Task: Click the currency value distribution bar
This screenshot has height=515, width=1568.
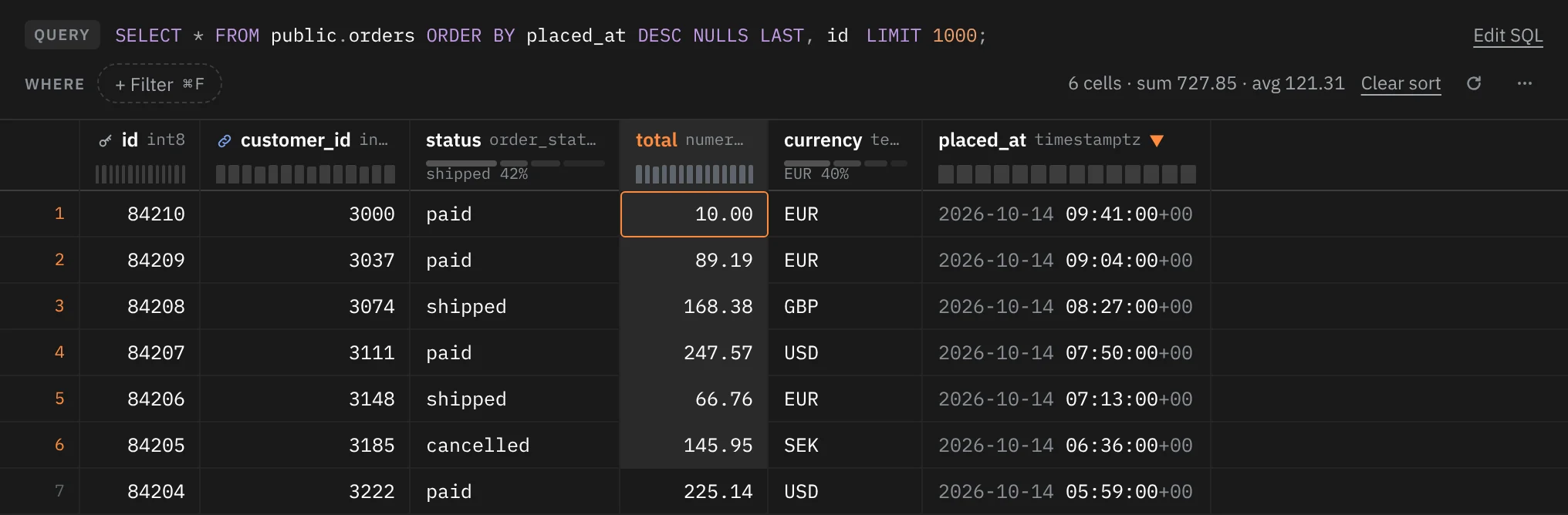Action: point(846,163)
